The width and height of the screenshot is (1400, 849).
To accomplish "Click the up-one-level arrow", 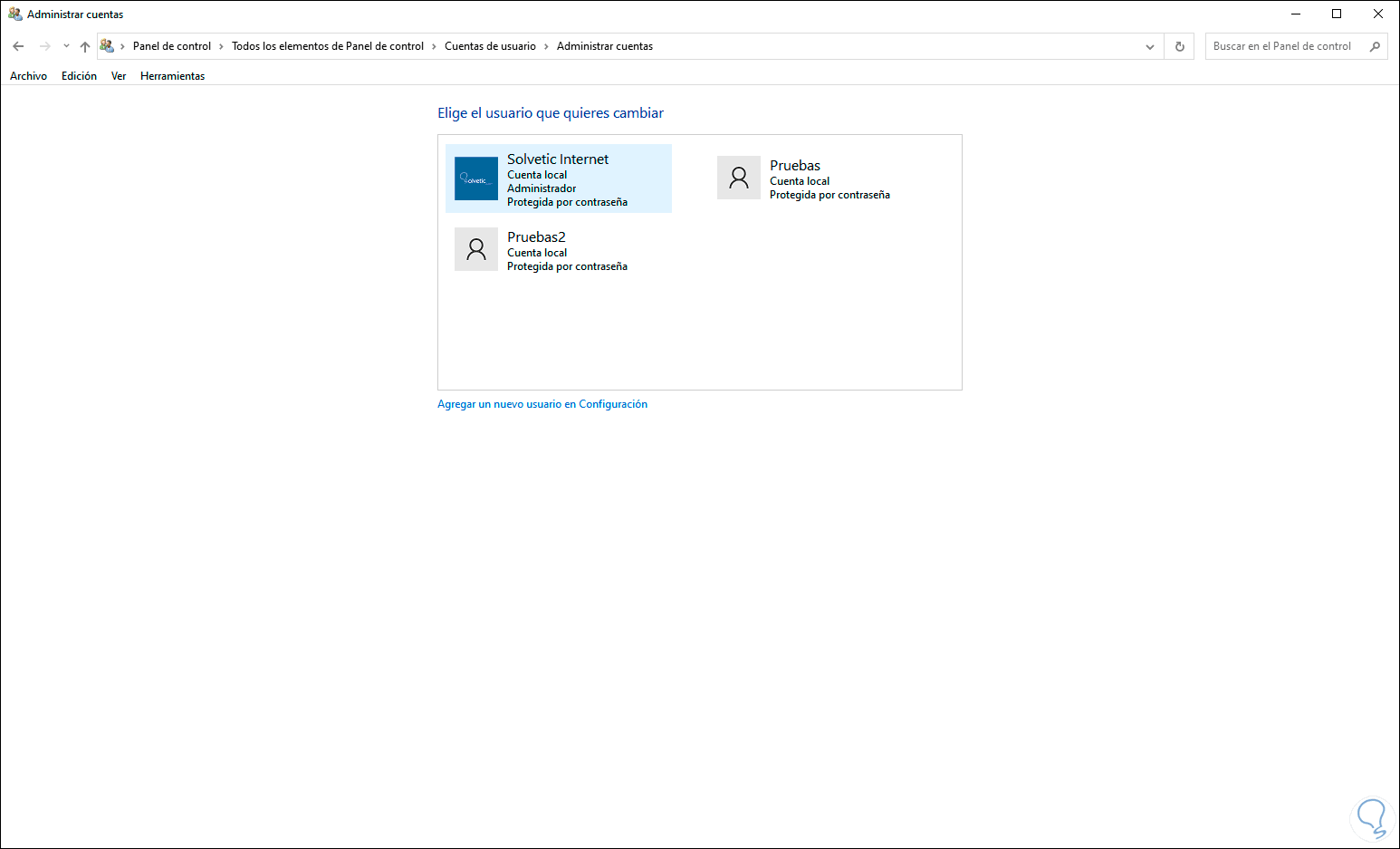I will [84, 45].
